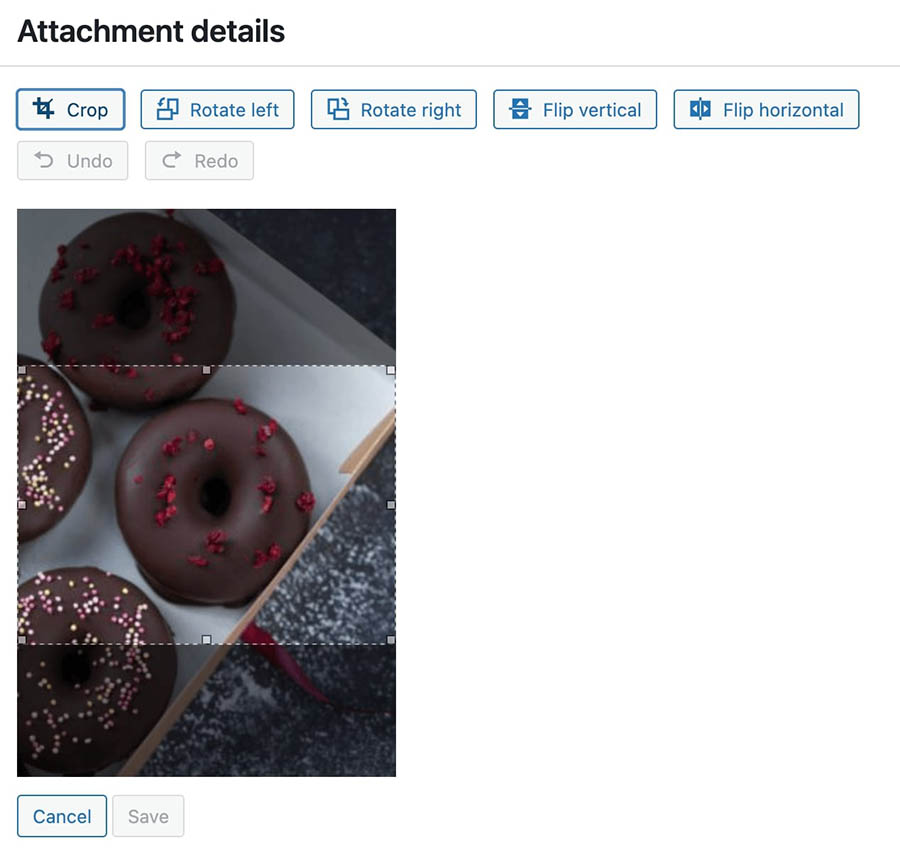Click the Redo arrow icon
The width and height of the screenshot is (900, 865).
[x=171, y=160]
